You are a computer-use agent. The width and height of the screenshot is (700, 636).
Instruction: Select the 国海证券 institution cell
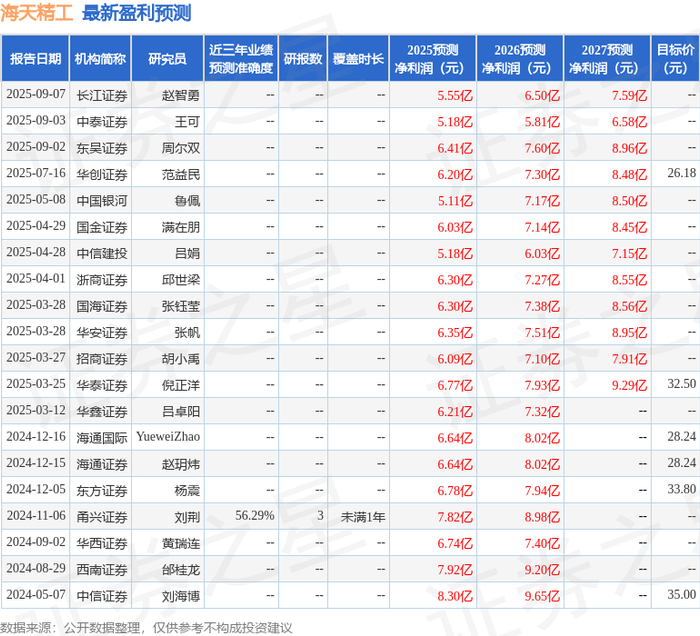click(102, 306)
